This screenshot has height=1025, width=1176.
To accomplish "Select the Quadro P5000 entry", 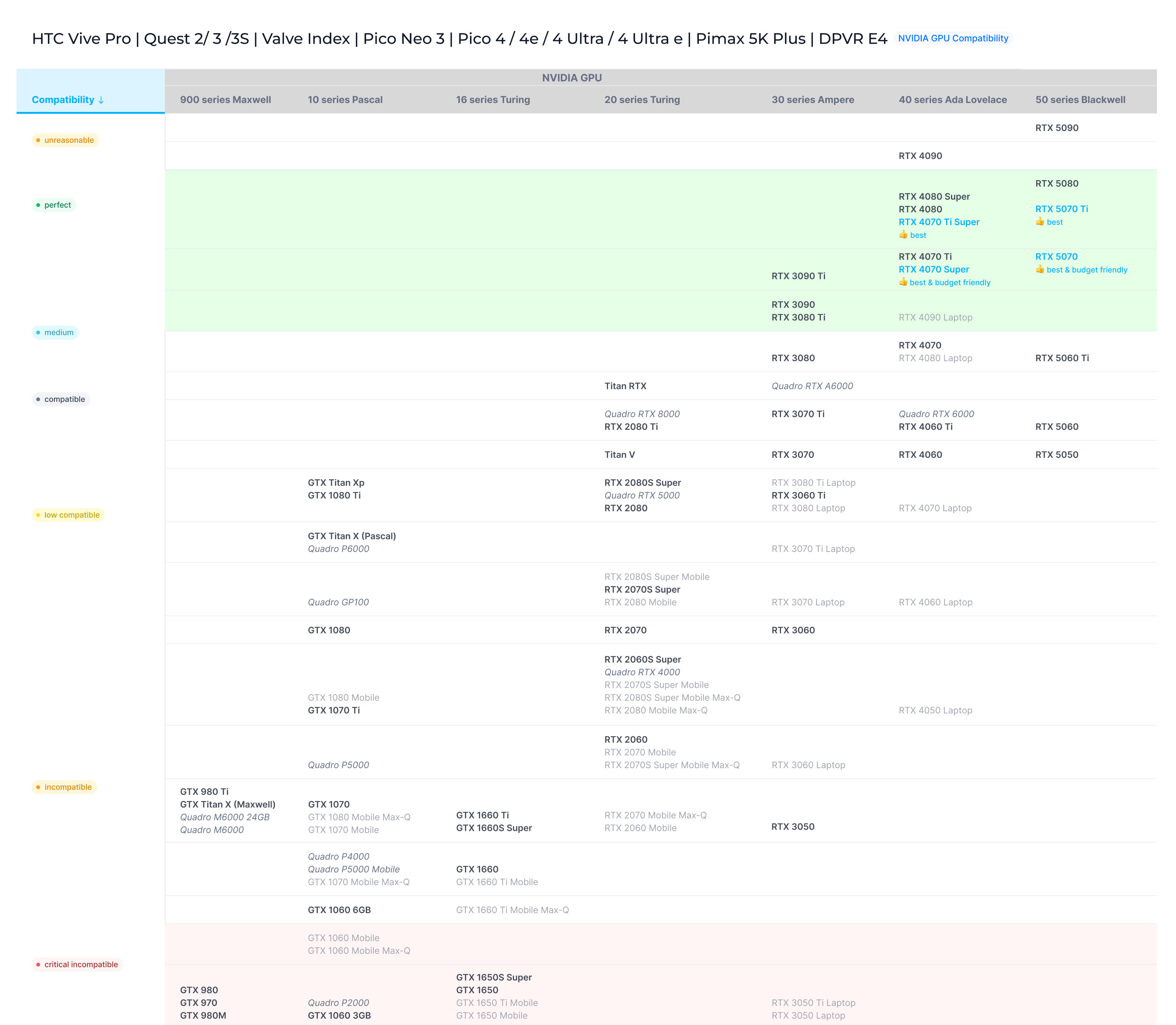I will pos(338,765).
